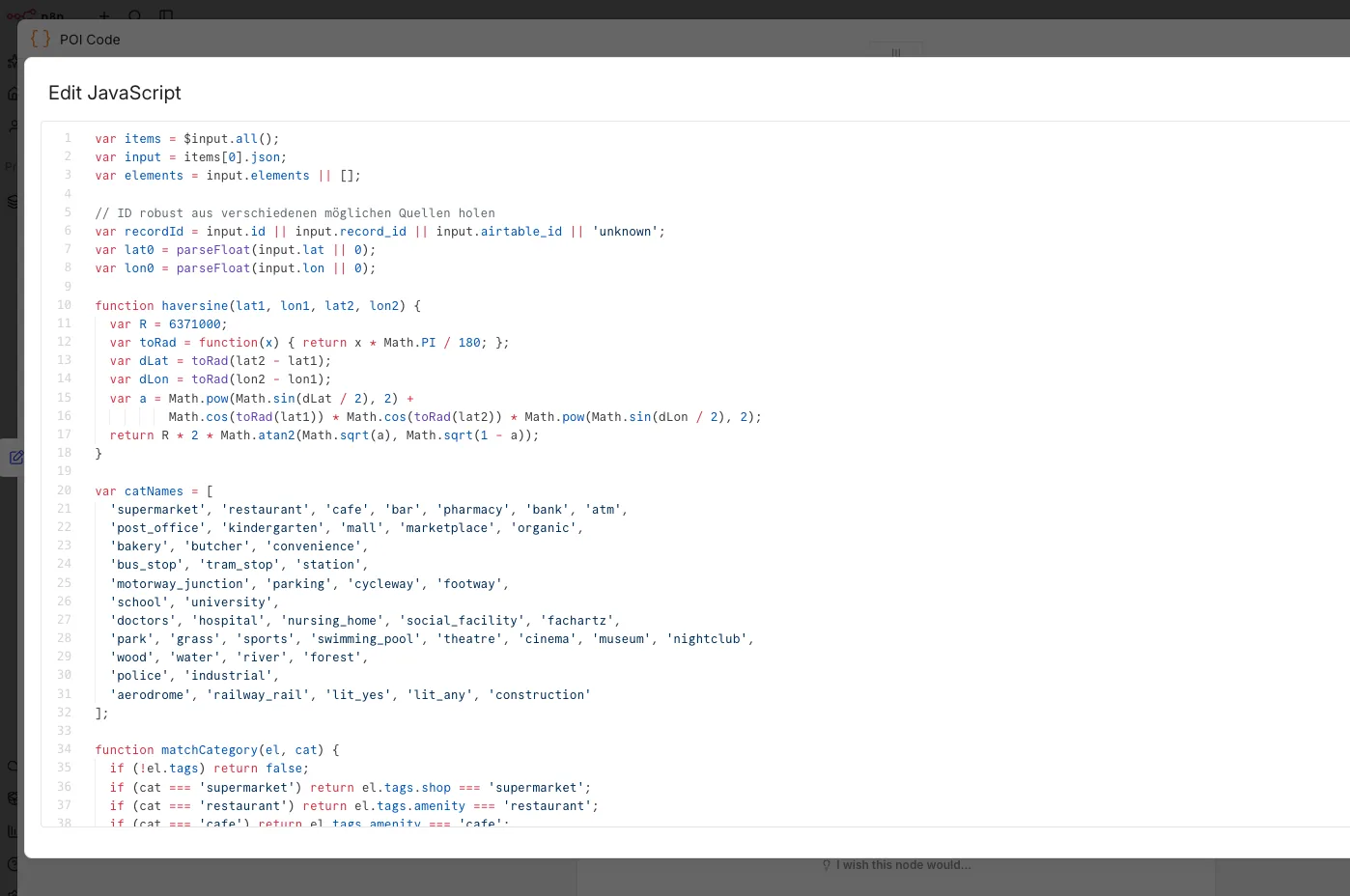Click the 'var dLat = toRad' line

tap(220, 361)
